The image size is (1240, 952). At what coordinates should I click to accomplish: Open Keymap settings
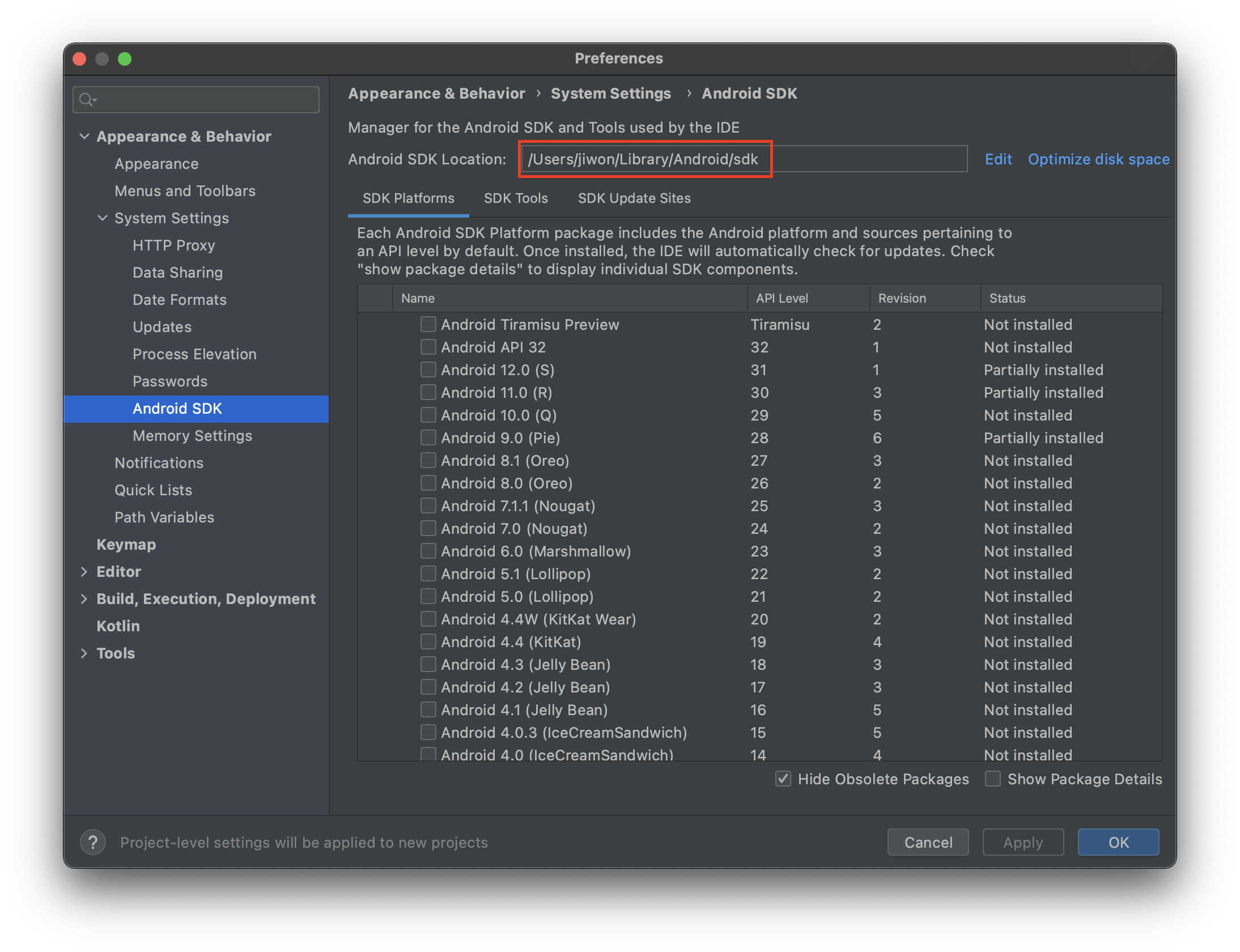pos(126,544)
